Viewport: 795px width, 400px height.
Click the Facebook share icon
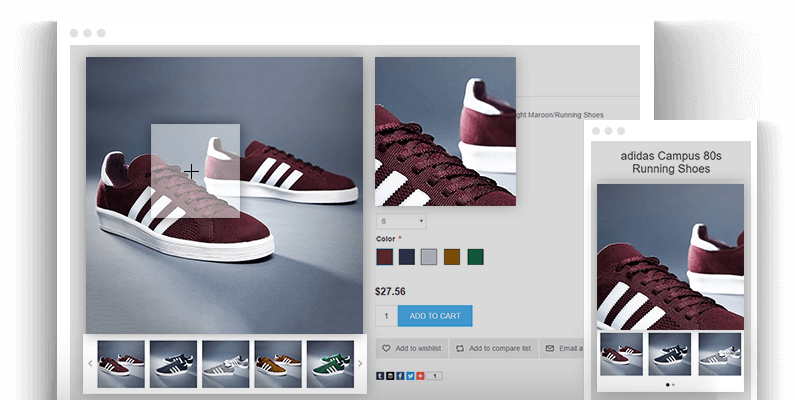[x=400, y=375]
